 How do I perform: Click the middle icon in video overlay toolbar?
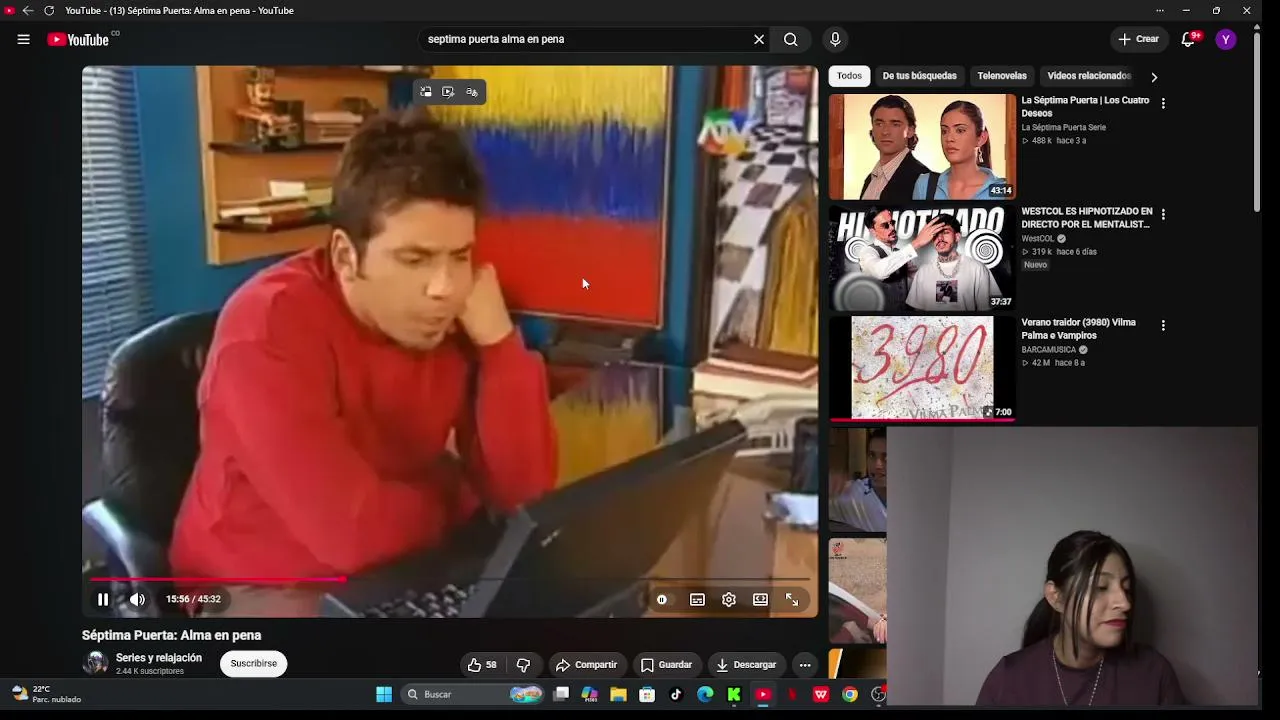tap(448, 92)
